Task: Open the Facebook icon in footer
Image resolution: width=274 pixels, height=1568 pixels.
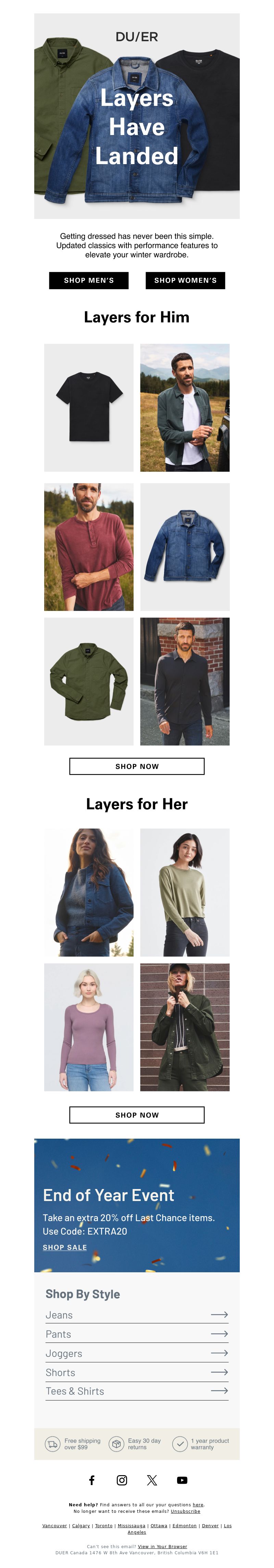Action: click(x=92, y=1480)
